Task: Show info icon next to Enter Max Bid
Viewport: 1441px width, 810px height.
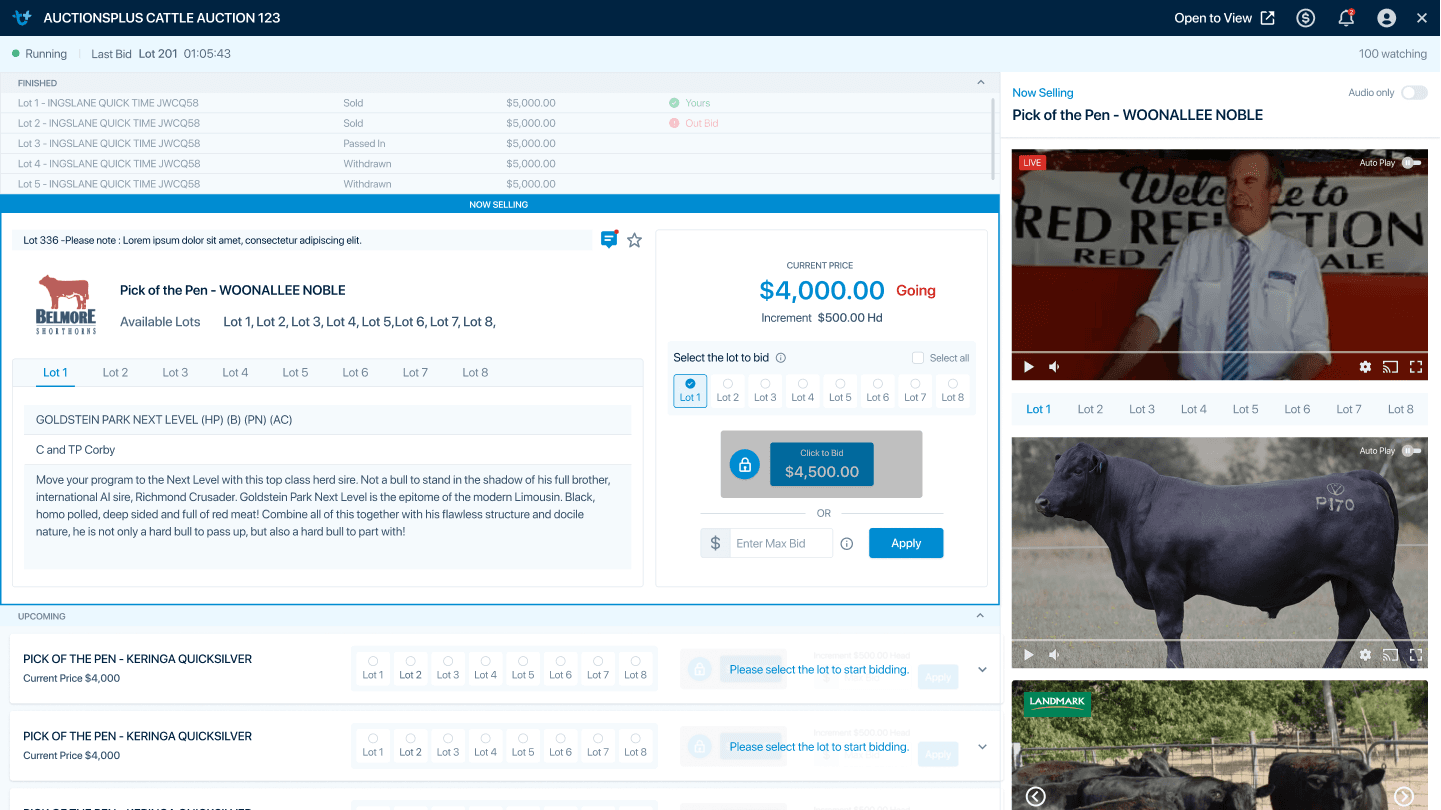Action: (847, 544)
